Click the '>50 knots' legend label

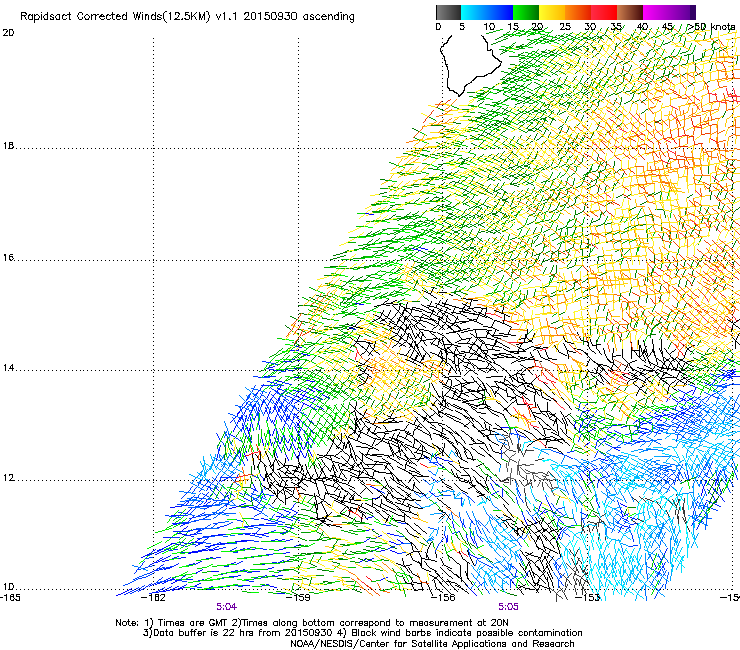pyautogui.click(x=712, y=26)
